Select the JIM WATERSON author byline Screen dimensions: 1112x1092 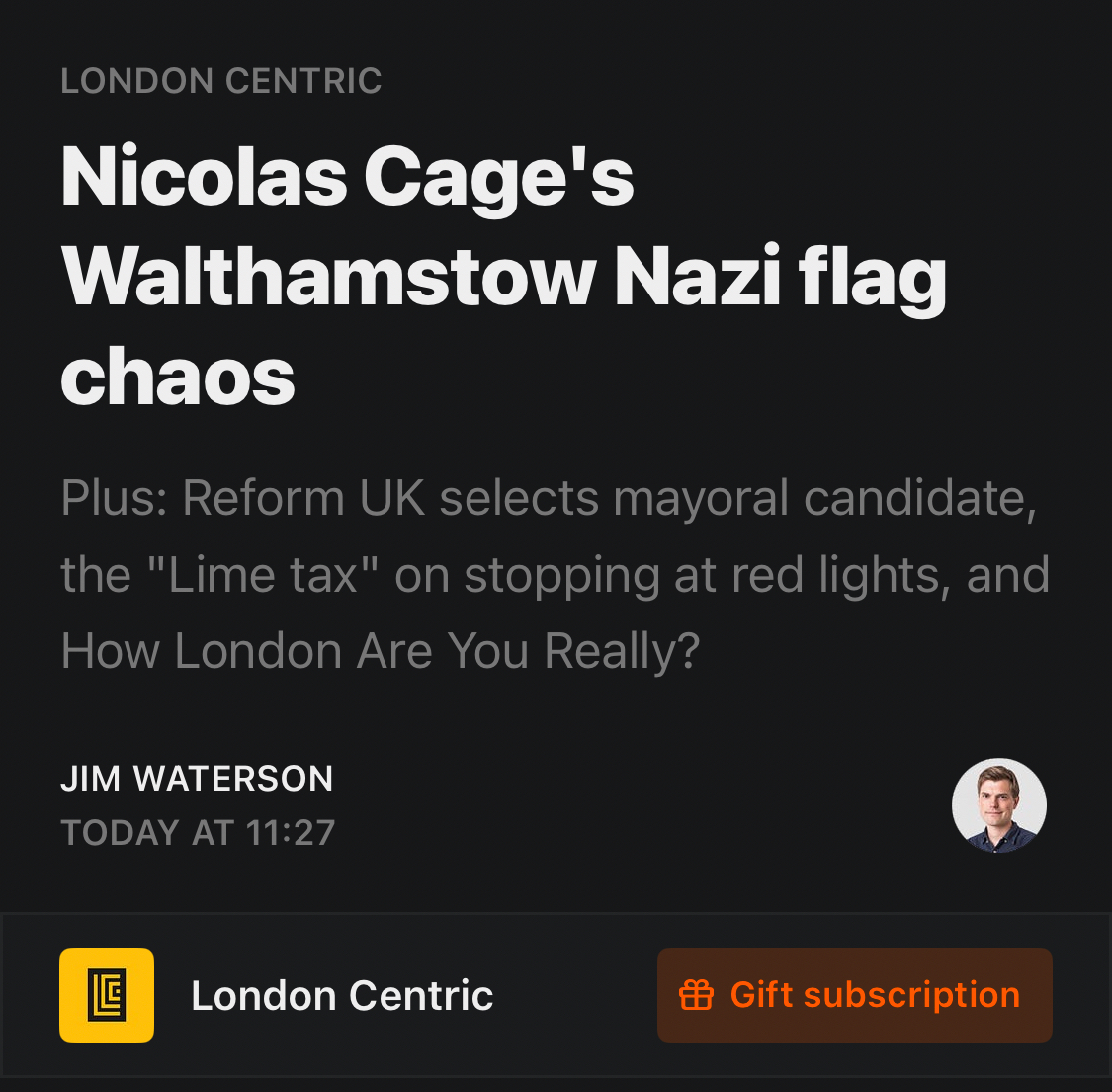[x=197, y=779]
